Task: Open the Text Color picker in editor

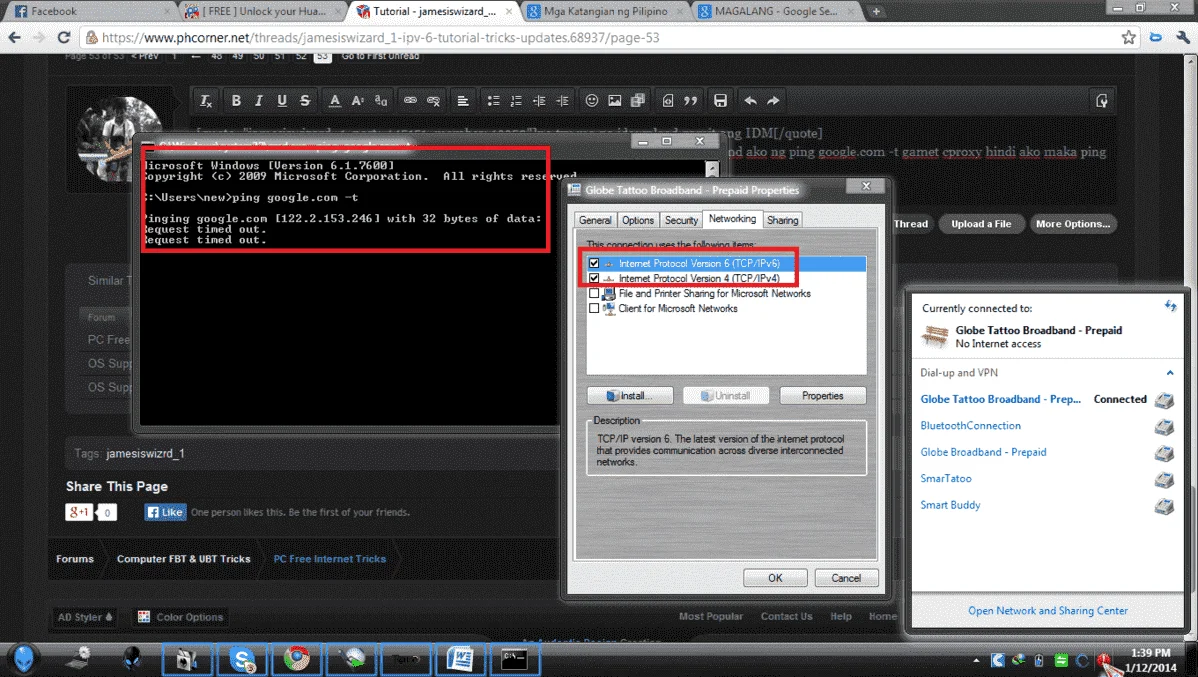Action: click(335, 101)
